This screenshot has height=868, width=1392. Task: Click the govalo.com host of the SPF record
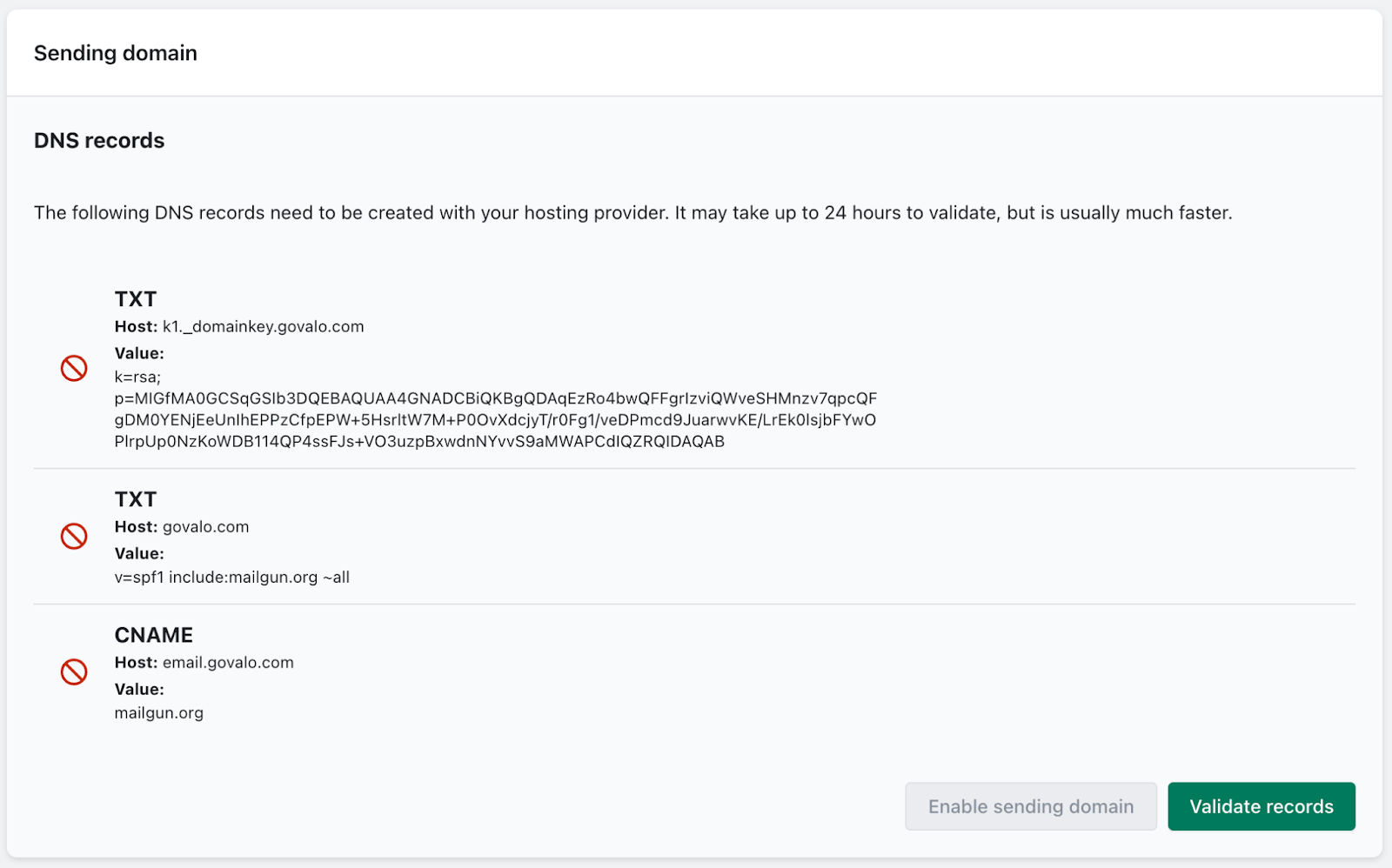click(205, 527)
